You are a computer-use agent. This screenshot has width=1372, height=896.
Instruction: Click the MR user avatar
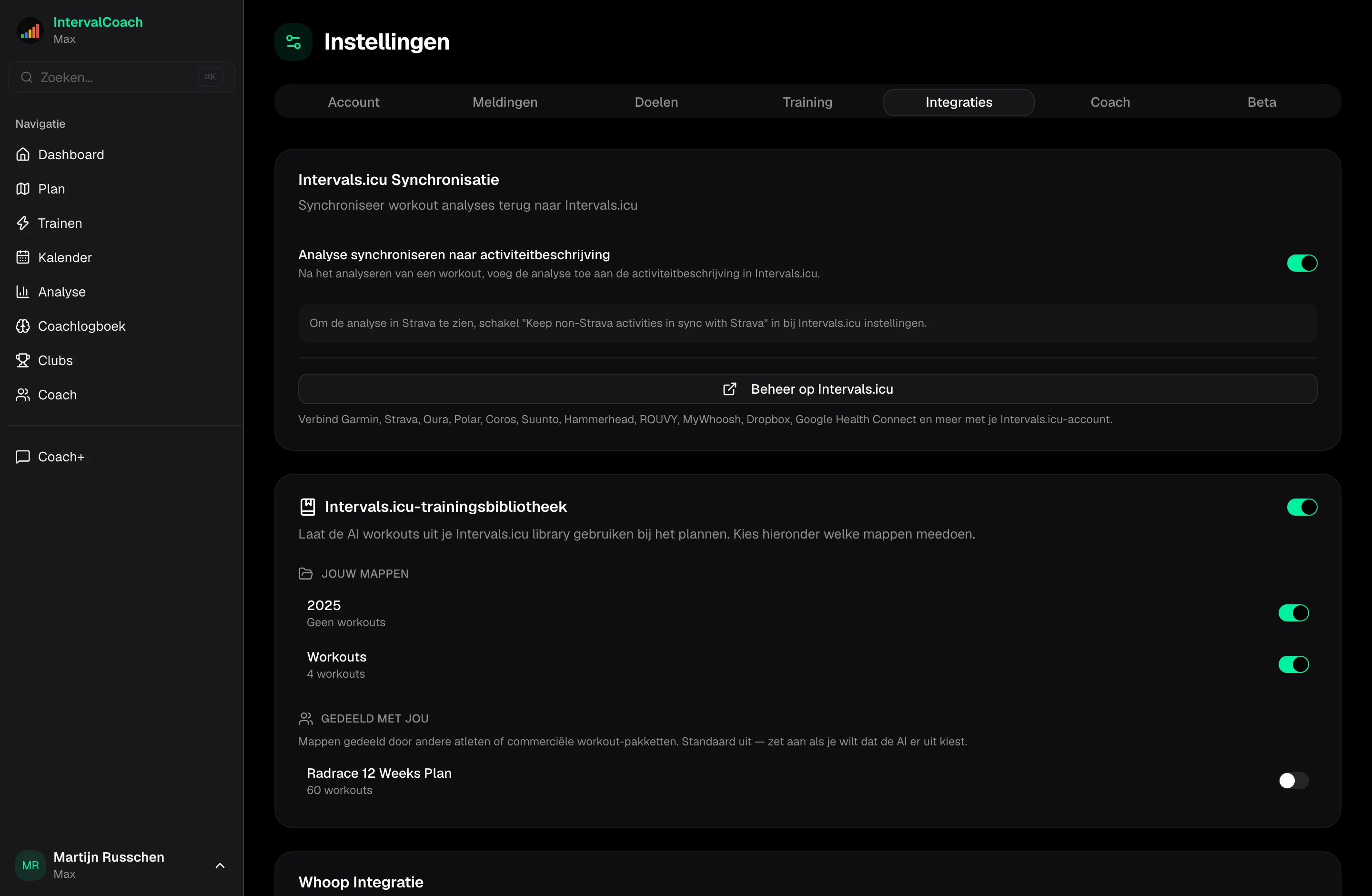coord(30,865)
